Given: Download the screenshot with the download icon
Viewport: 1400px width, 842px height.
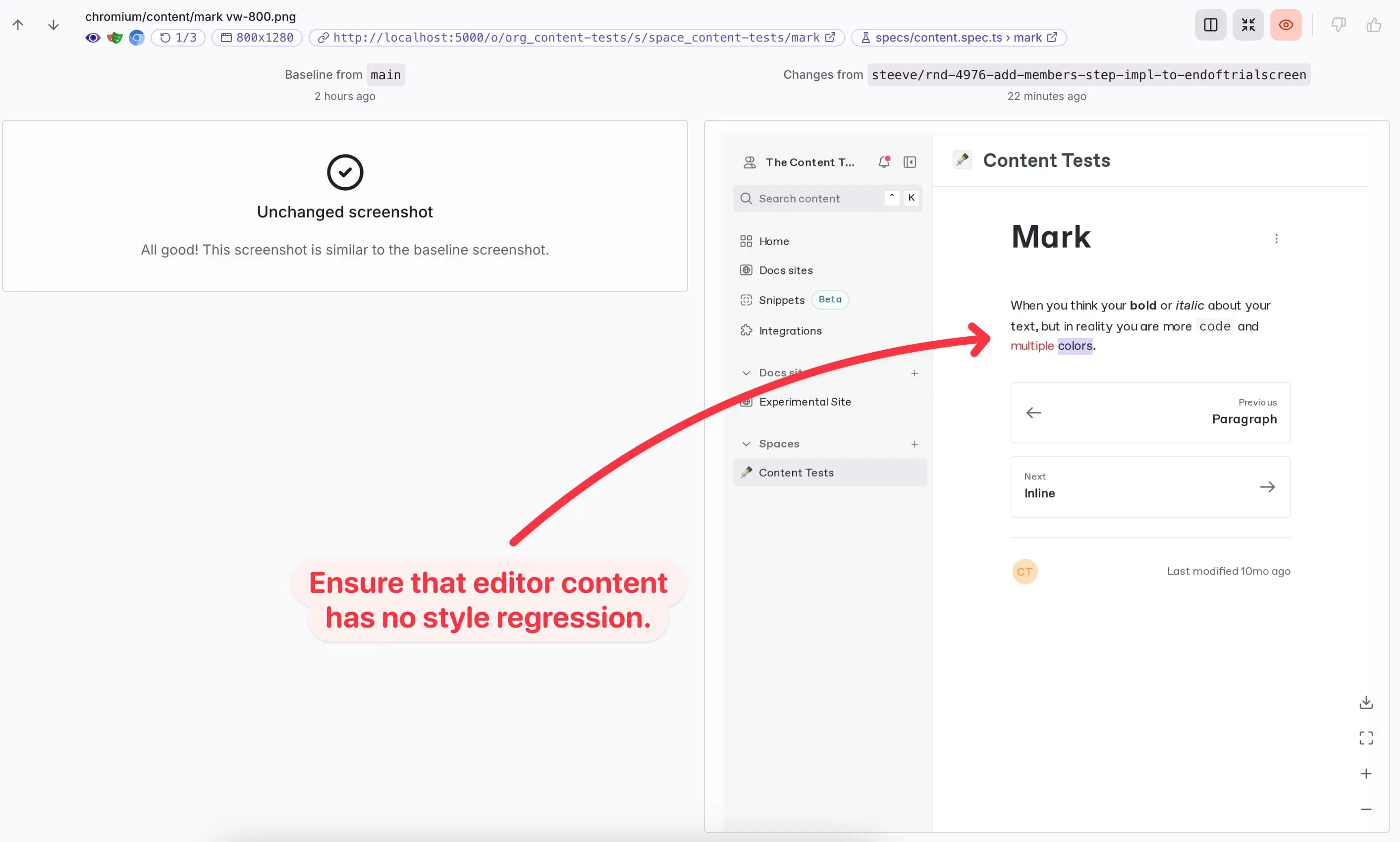Looking at the screenshot, I should point(1366,702).
